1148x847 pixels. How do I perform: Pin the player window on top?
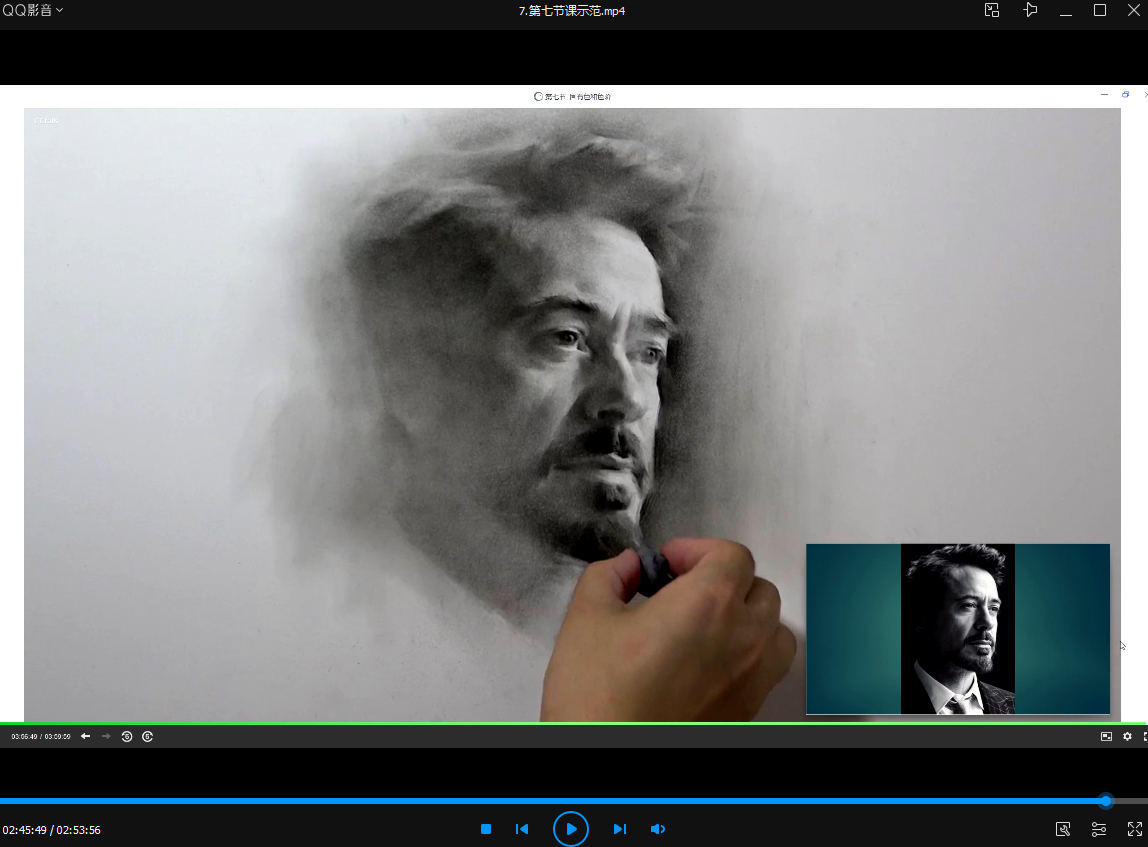(x=1030, y=10)
